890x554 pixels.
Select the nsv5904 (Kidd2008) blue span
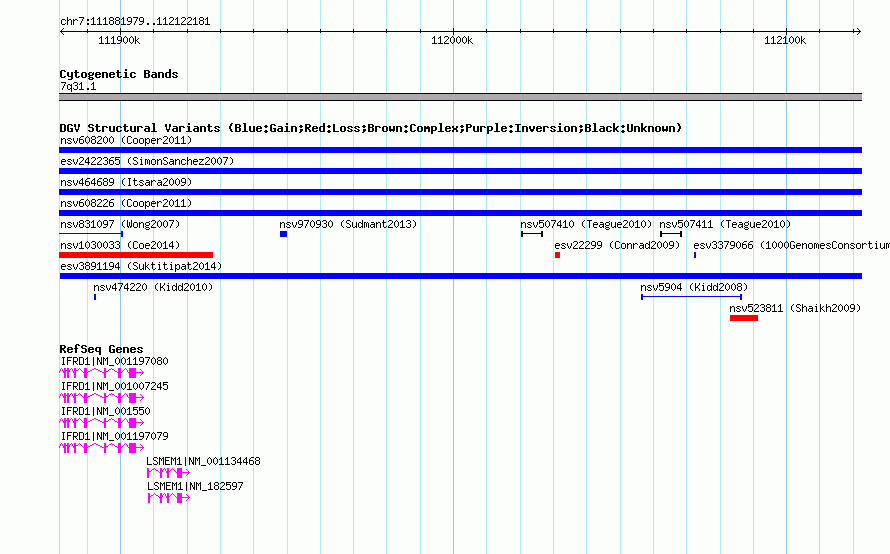pos(691,297)
